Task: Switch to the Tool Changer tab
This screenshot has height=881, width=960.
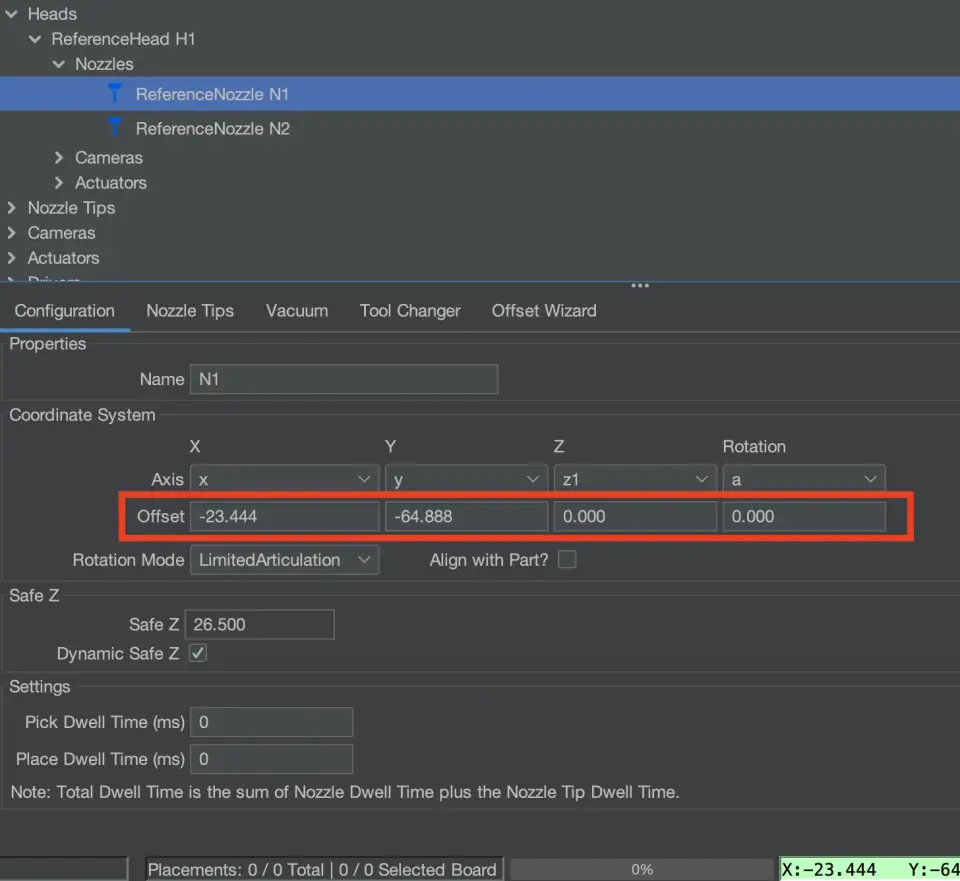Action: point(410,311)
